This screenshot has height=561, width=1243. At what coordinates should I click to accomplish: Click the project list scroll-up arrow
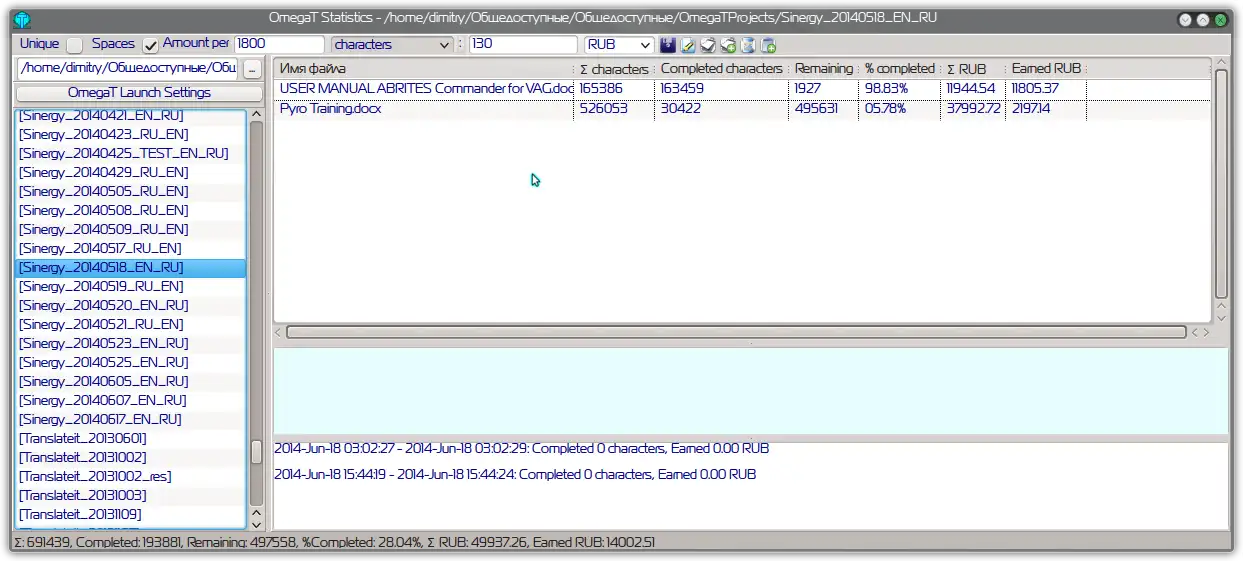(x=256, y=115)
